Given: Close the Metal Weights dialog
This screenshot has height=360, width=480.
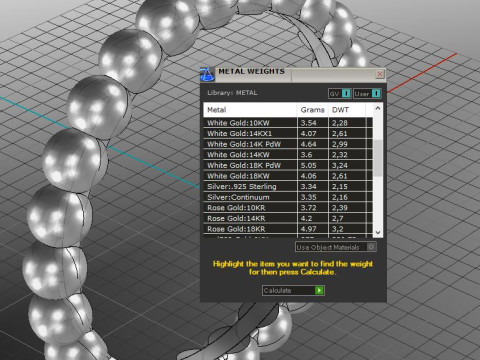Looking at the screenshot, I should pos(379,74).
